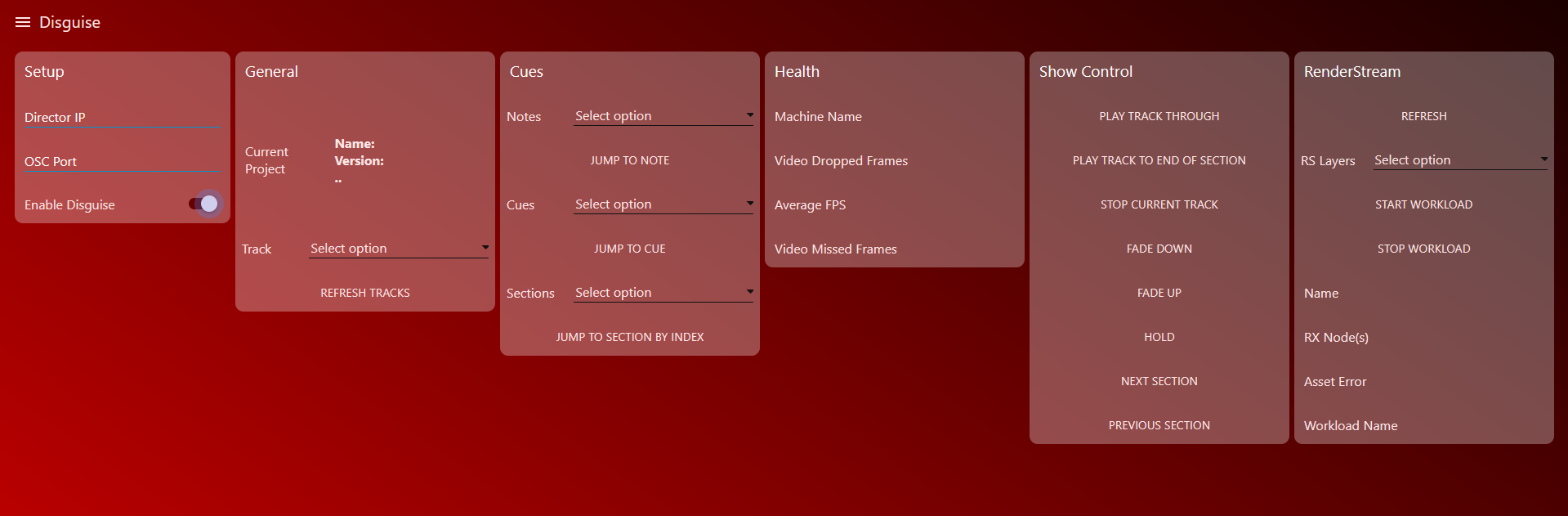Open the Notes select dropdown
1568x516 pixels.
(663, 116)
